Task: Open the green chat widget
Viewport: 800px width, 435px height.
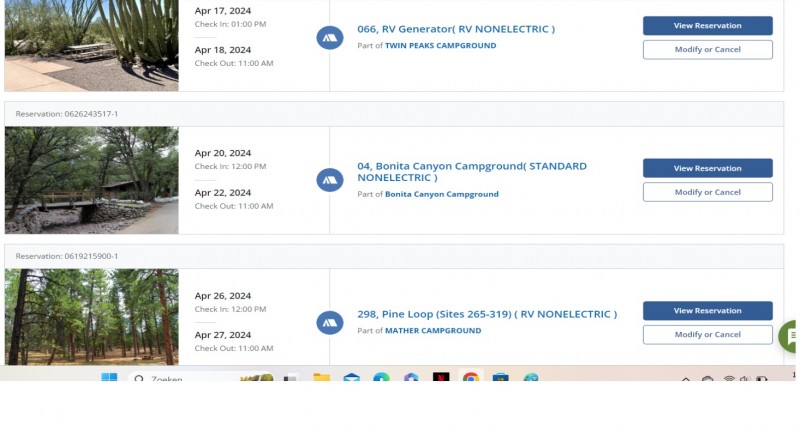Action: point(790,336)
